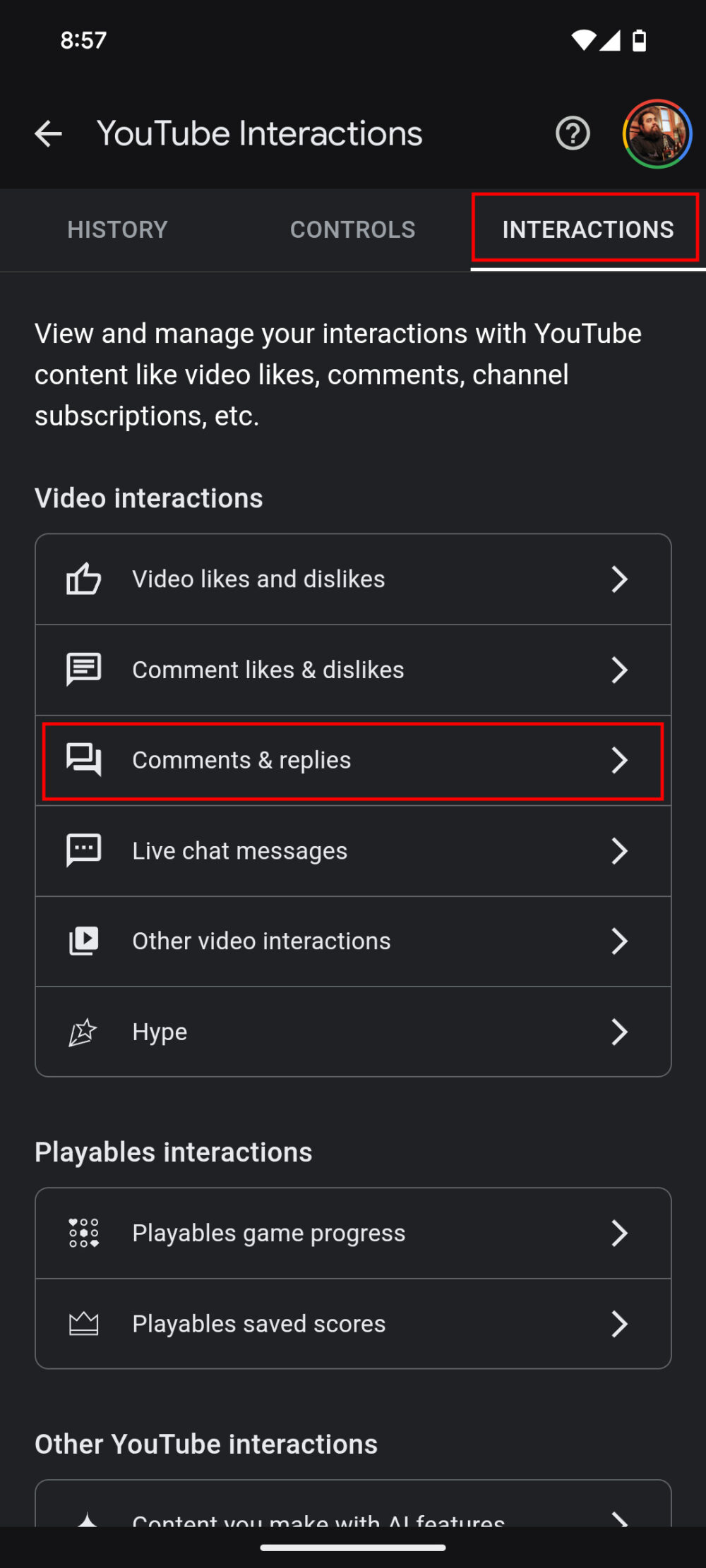Switch to the HISTORY tab

click(x=117, y=229)
